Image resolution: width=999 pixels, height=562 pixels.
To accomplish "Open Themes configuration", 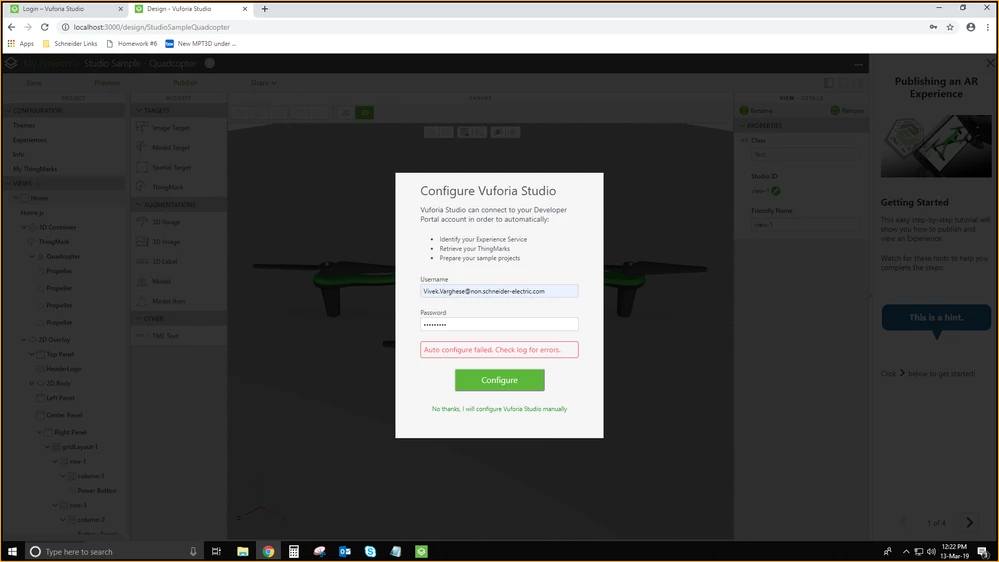I will coord(24,126).
